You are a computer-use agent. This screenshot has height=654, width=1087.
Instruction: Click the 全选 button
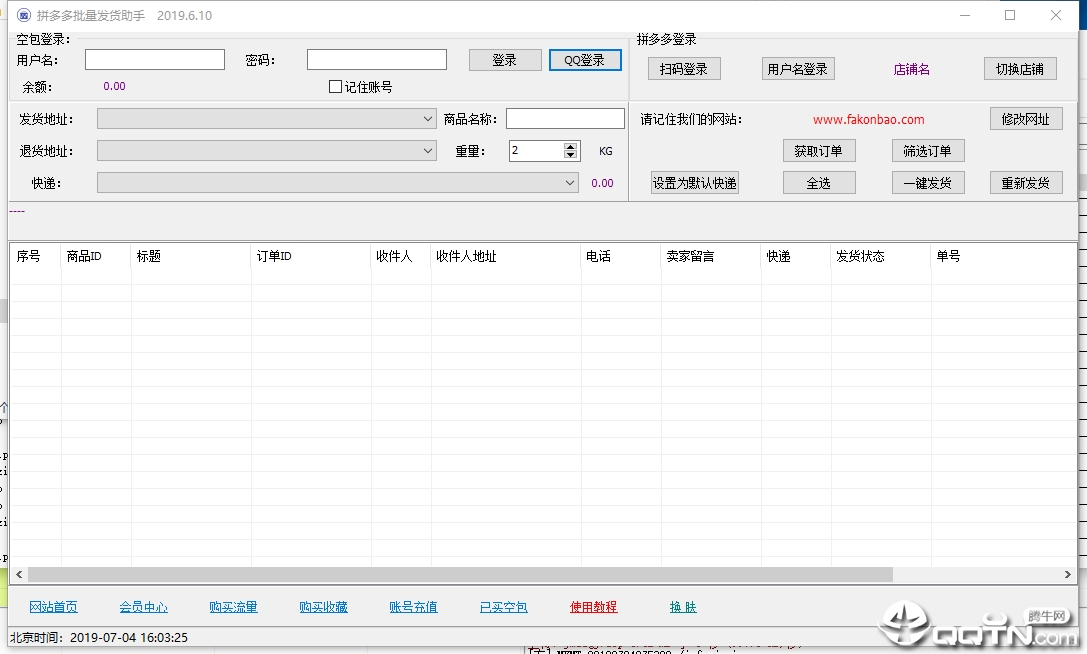tap(819, 182)
